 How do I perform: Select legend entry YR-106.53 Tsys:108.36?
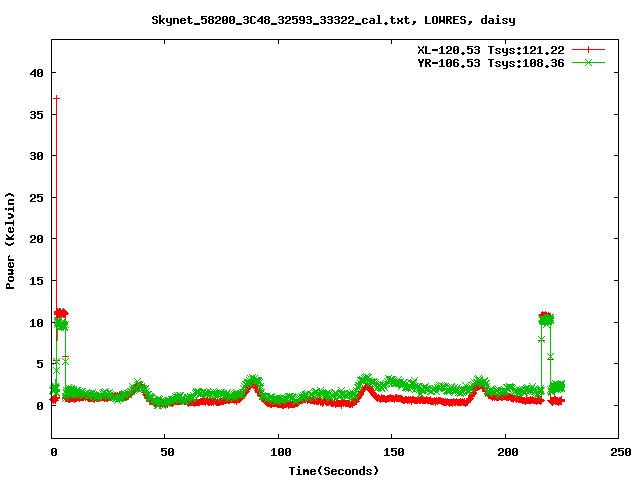(491, 63)
